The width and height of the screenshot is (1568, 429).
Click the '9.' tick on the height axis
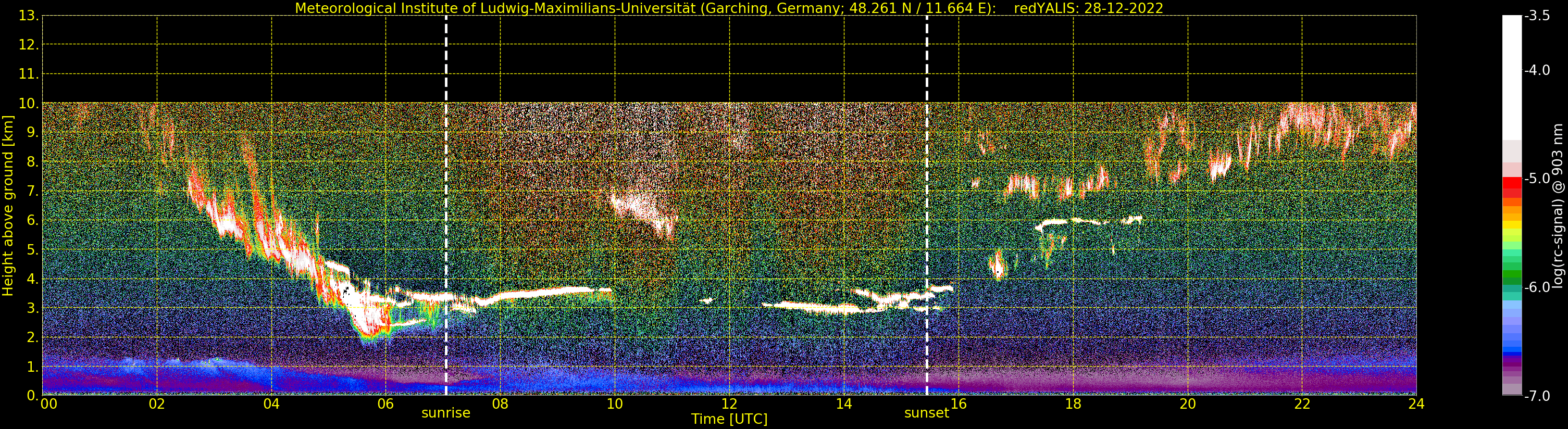click(x=32, y=133)
